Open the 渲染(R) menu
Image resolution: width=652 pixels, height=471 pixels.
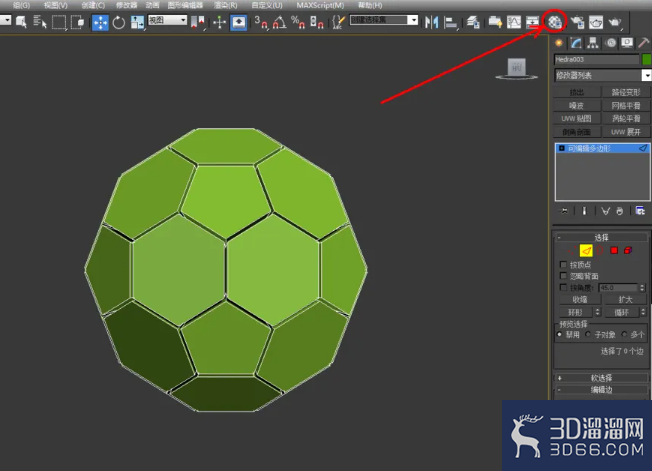(225, 5)
